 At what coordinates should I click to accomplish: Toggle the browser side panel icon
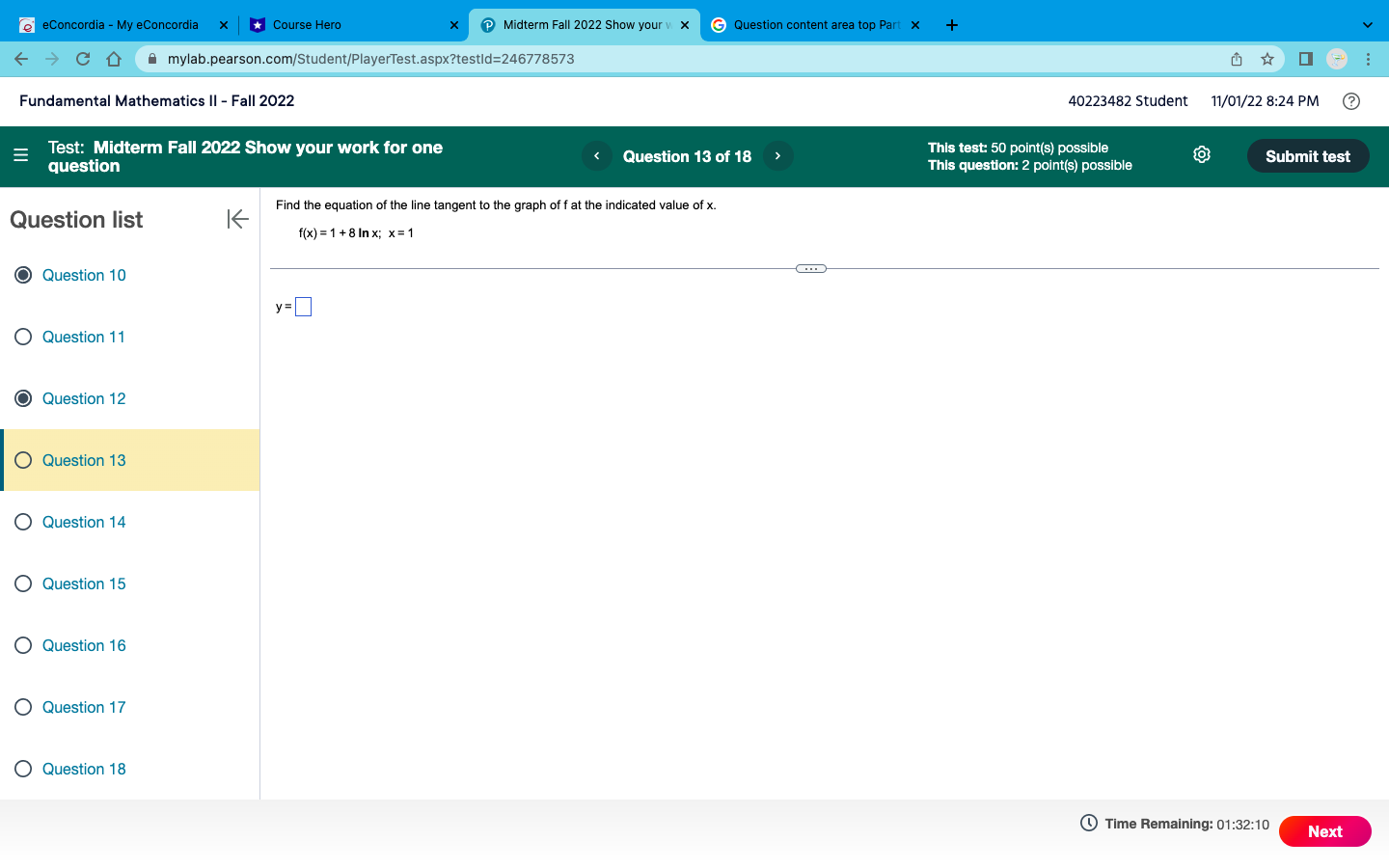pyautogui.click(x=1306, y=59)
